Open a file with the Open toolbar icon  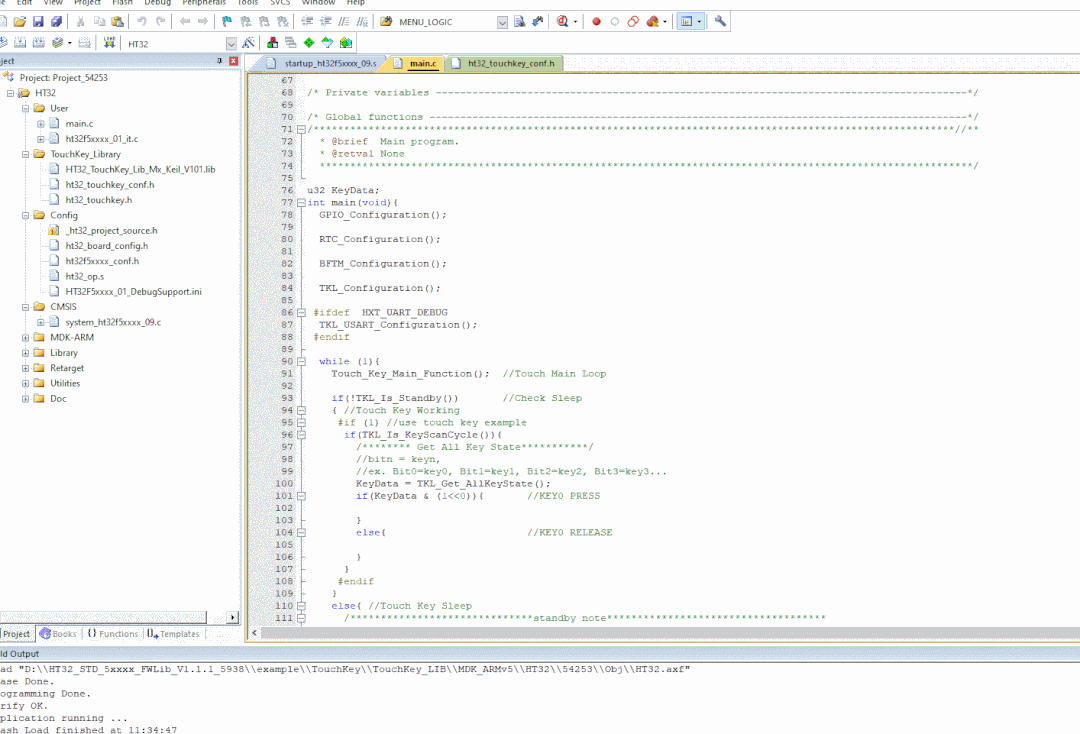point(20,22)
